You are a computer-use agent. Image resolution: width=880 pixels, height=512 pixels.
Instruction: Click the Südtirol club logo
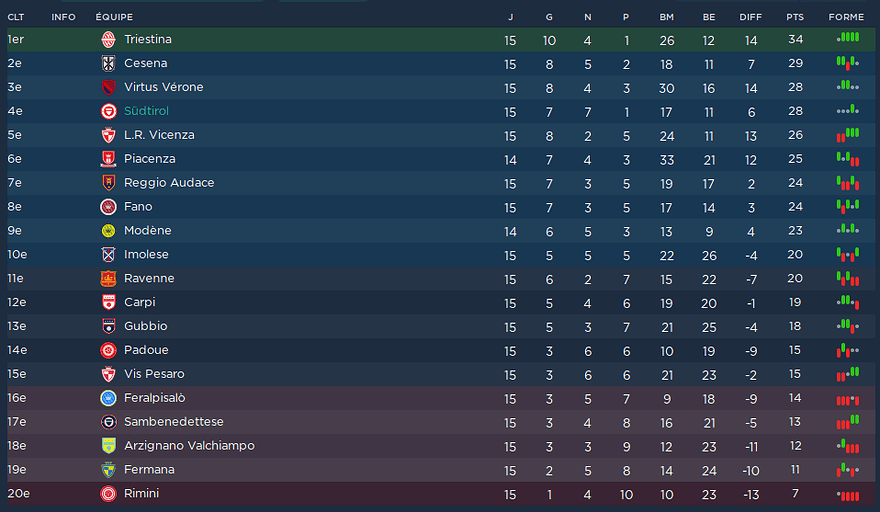pos(108,111)
